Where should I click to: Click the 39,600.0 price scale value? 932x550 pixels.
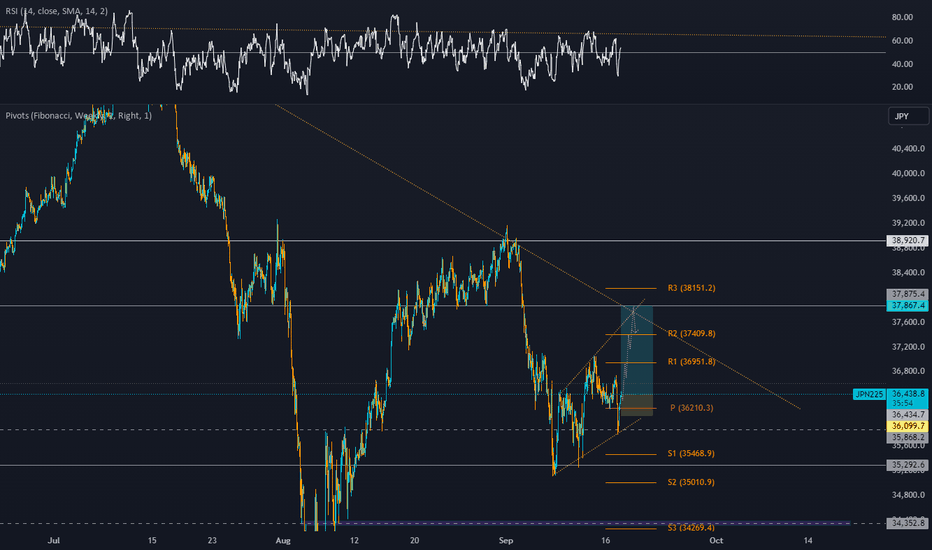[908, 198]
